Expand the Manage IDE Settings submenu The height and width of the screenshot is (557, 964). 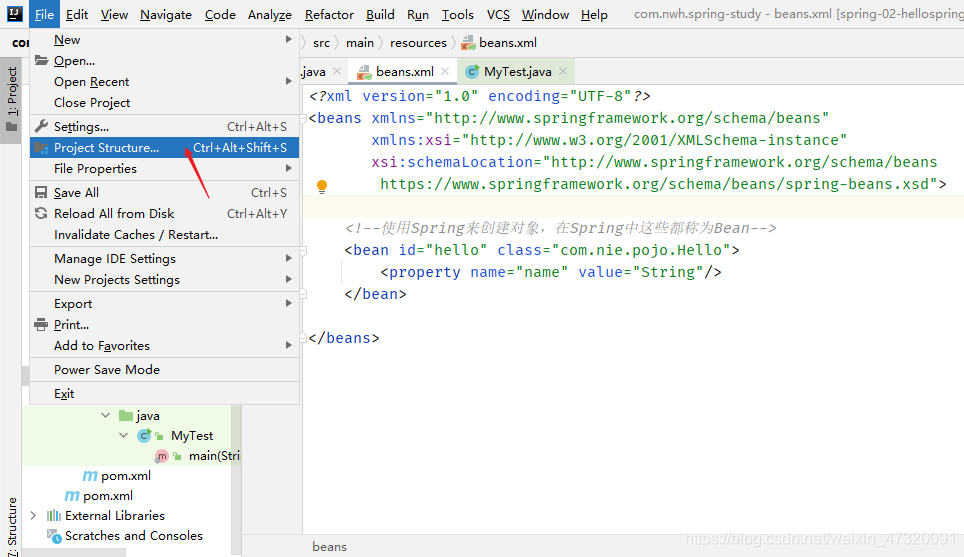(288, 258)
